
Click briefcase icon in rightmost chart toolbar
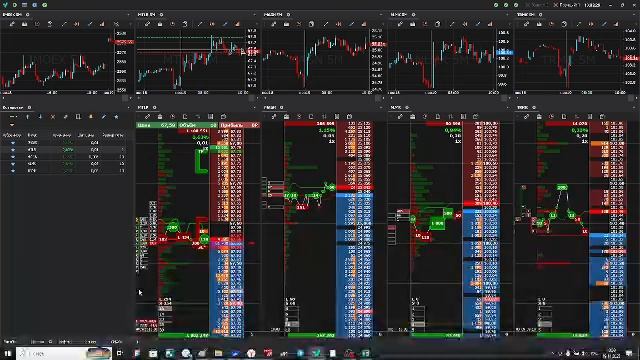click(x=539, y=24)
